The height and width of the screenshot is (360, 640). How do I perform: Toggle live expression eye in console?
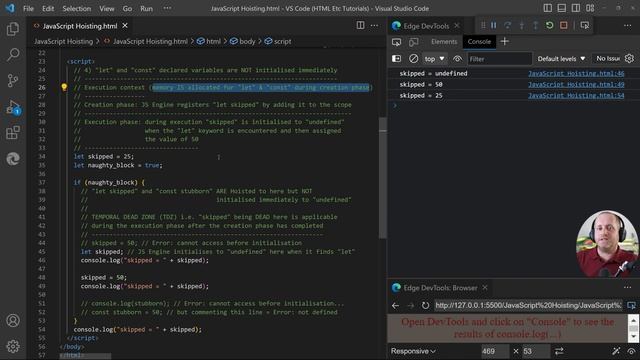pyautogui.click(x=457, y=58)
